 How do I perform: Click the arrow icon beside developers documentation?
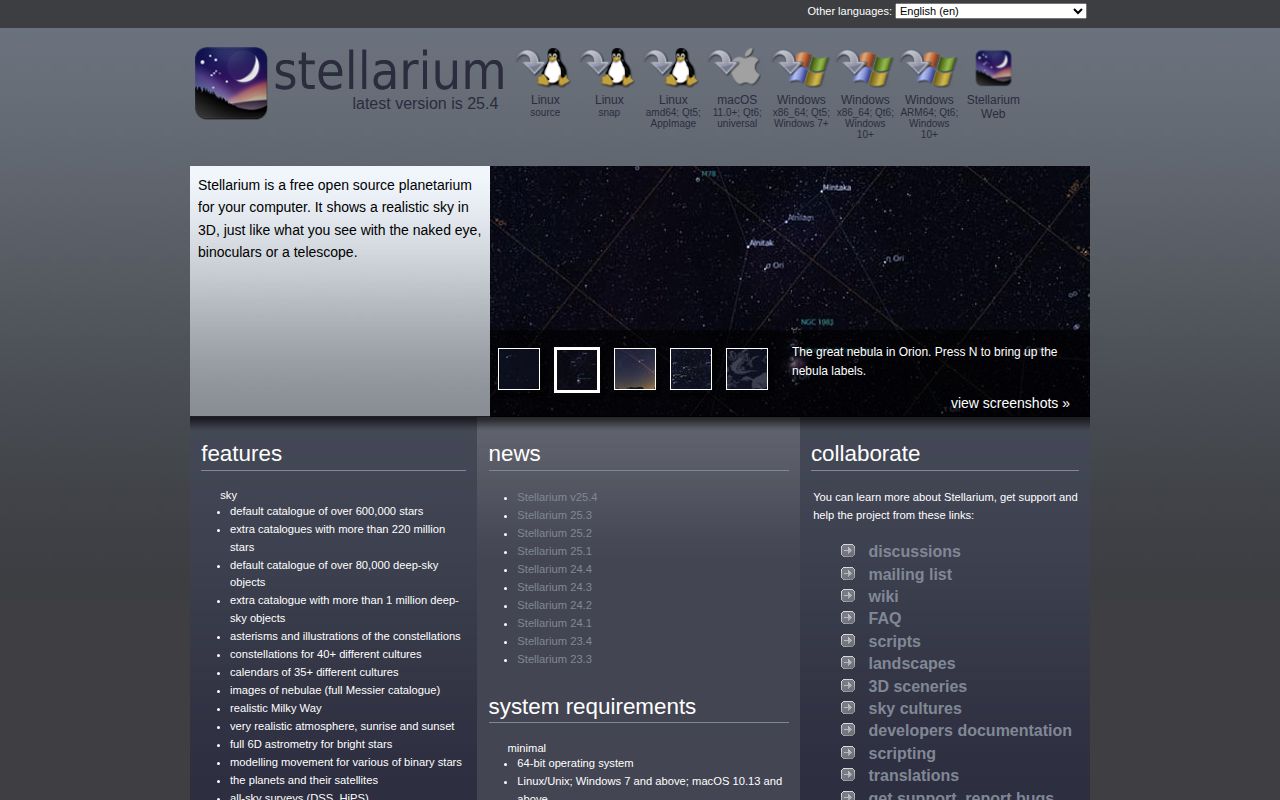pyautogui.click(x=847, y=731)
